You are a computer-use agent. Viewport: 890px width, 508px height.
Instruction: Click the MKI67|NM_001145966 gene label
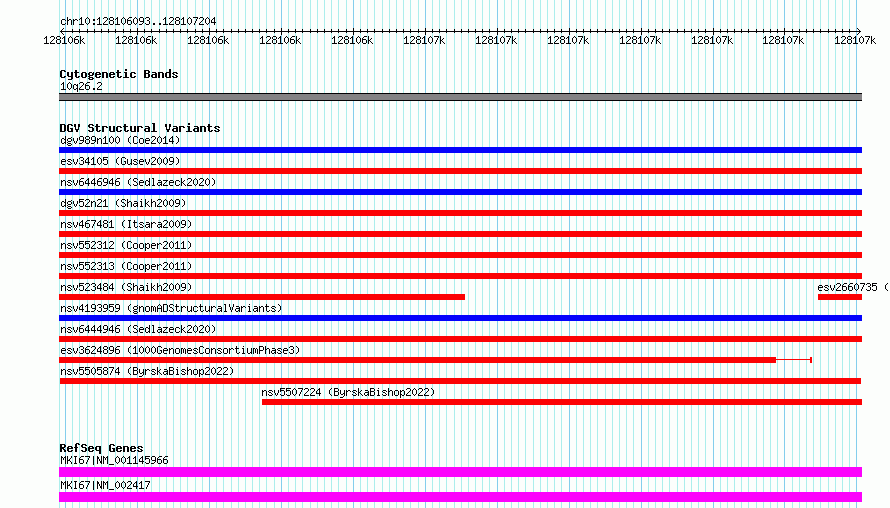tap(114, 460)
